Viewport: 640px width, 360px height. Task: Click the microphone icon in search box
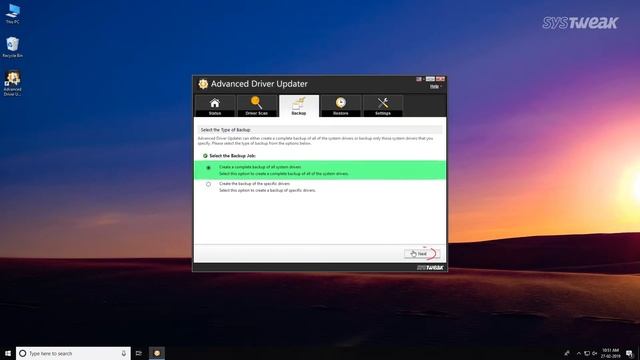124,353
